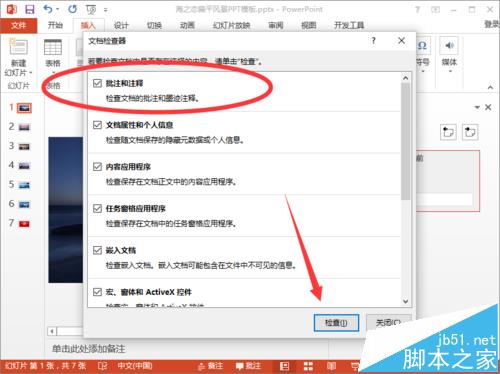Click the PowerPoint Help question mark icon
The width and height of the screenshot is (500, 374).
point(417,9)
